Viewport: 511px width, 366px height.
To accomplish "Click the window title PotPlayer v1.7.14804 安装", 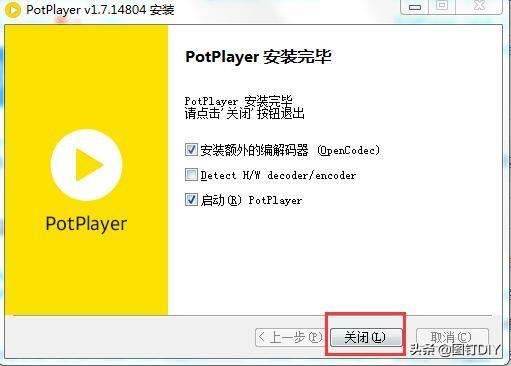I will point(100,10).
